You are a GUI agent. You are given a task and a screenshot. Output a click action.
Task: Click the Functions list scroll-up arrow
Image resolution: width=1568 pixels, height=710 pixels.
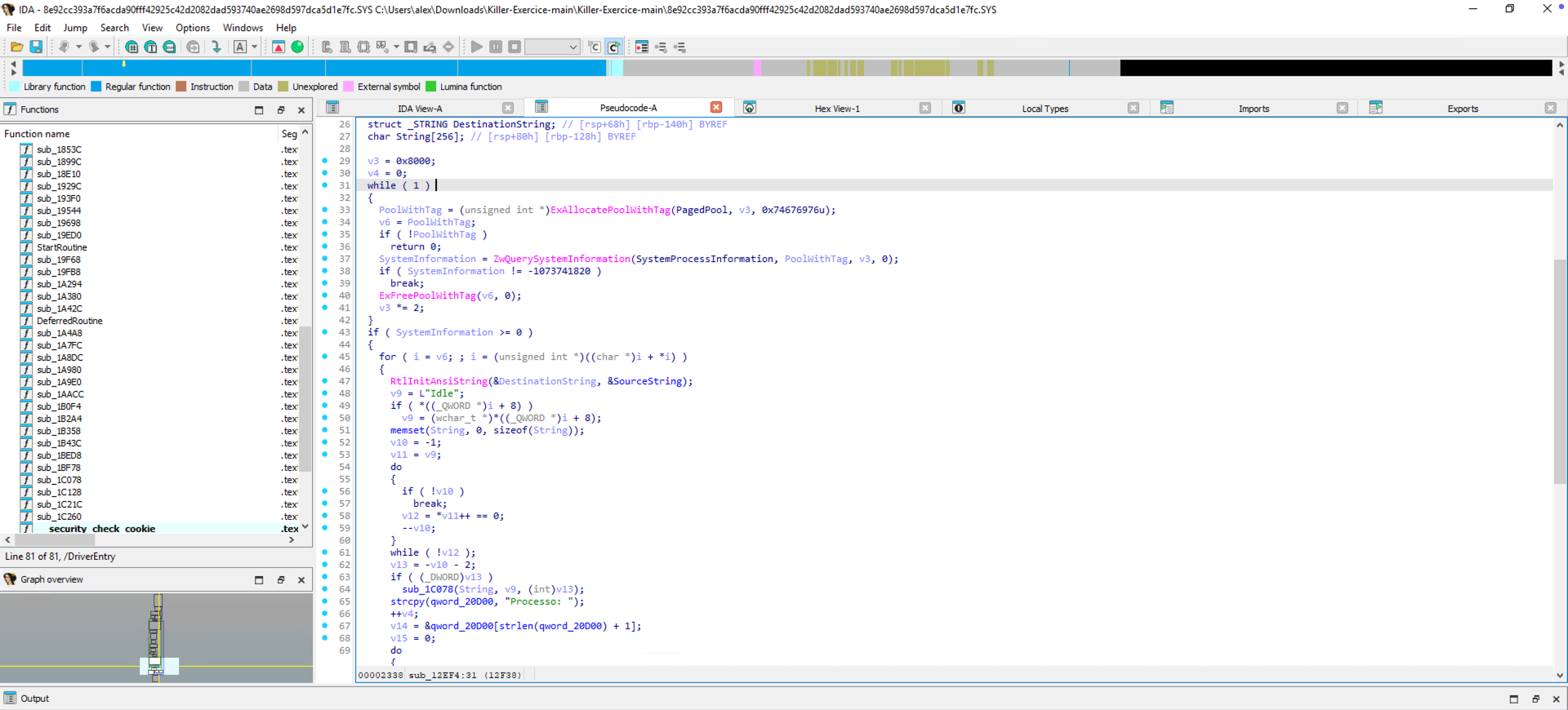coord(305,132)
